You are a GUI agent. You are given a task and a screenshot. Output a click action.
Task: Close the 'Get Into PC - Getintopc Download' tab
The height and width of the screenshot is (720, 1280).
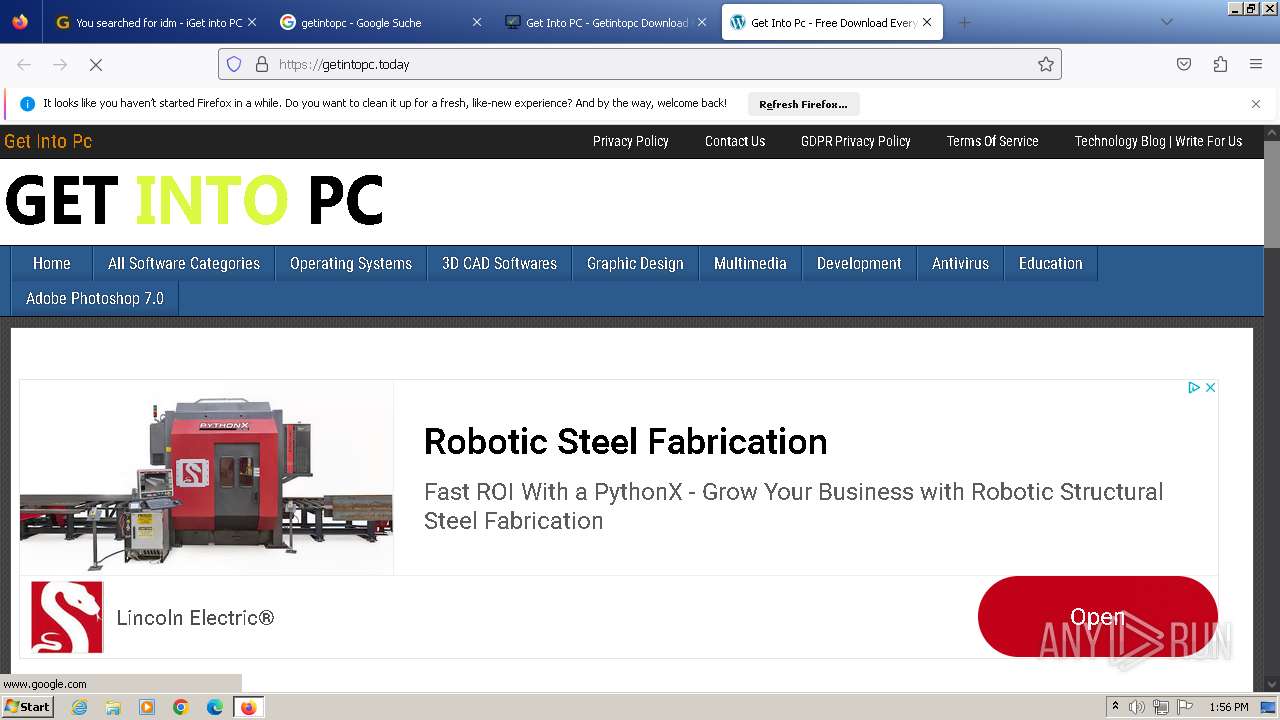(701, 22)
